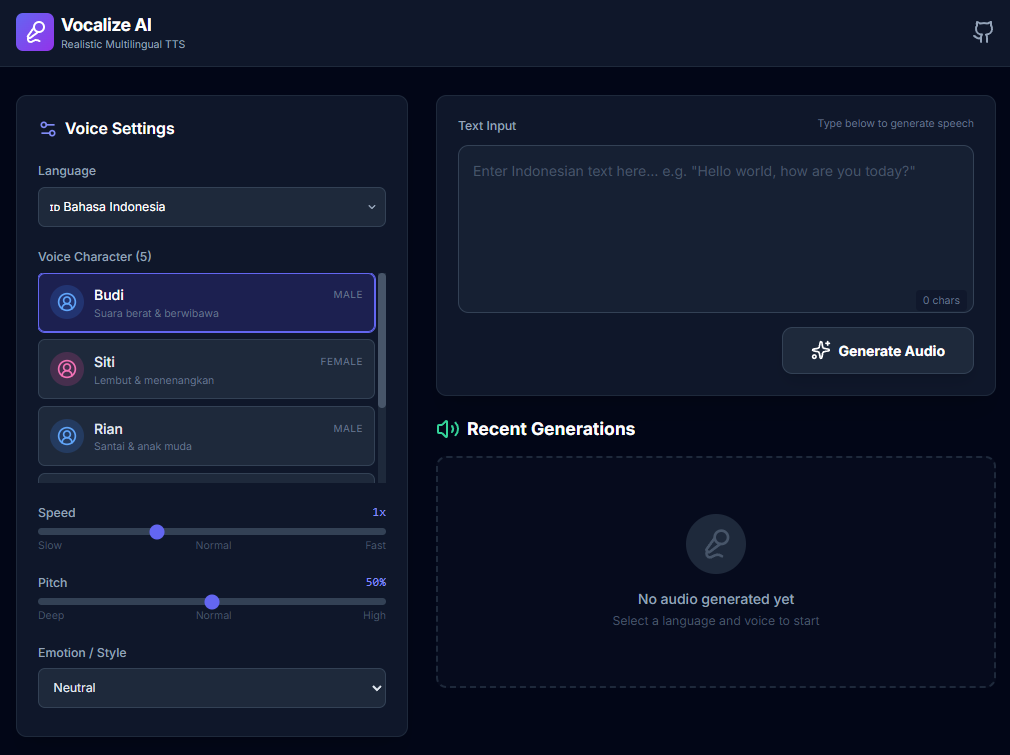Click Budi's blue avatar icon
Screen dimensions: 1010x755
point(67,302)
